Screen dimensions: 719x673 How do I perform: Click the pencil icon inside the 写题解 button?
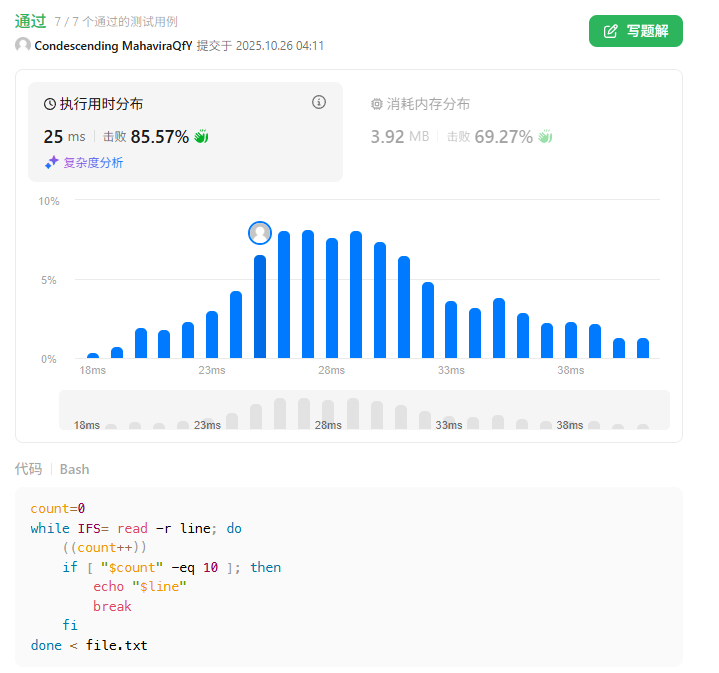pos(611,31)
